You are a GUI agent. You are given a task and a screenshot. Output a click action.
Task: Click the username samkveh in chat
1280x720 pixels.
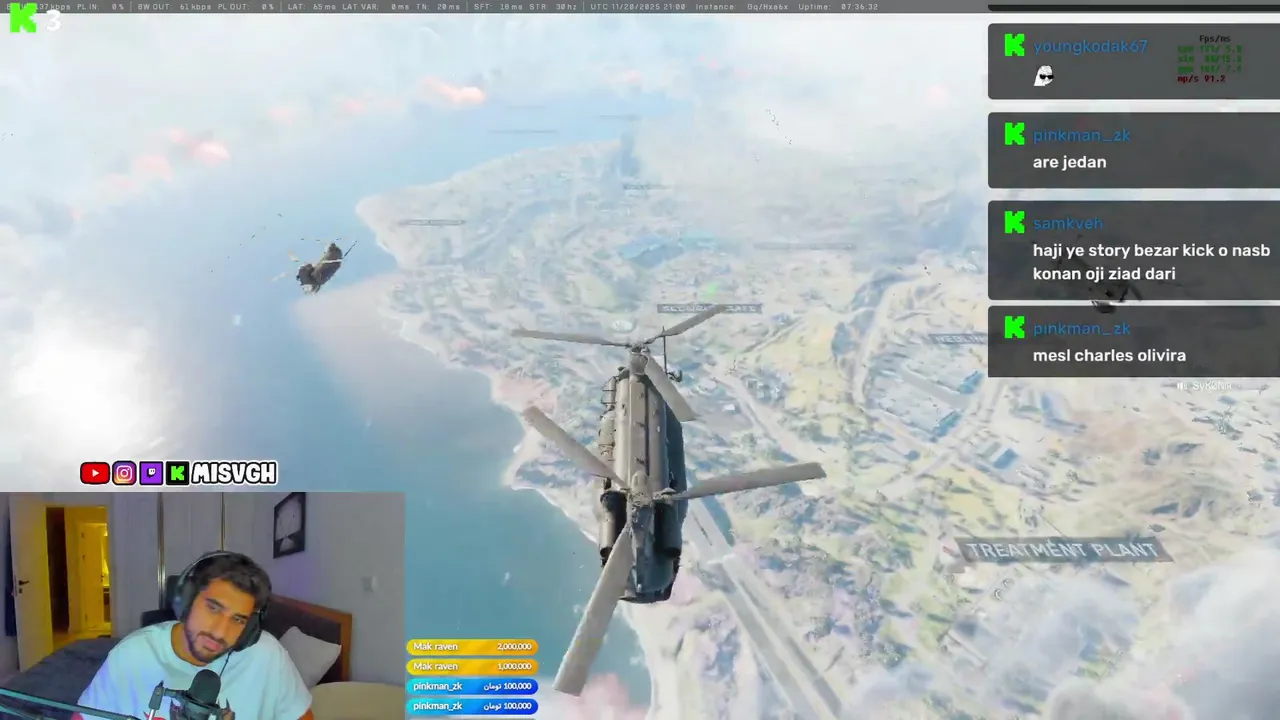click(1068, 223)
